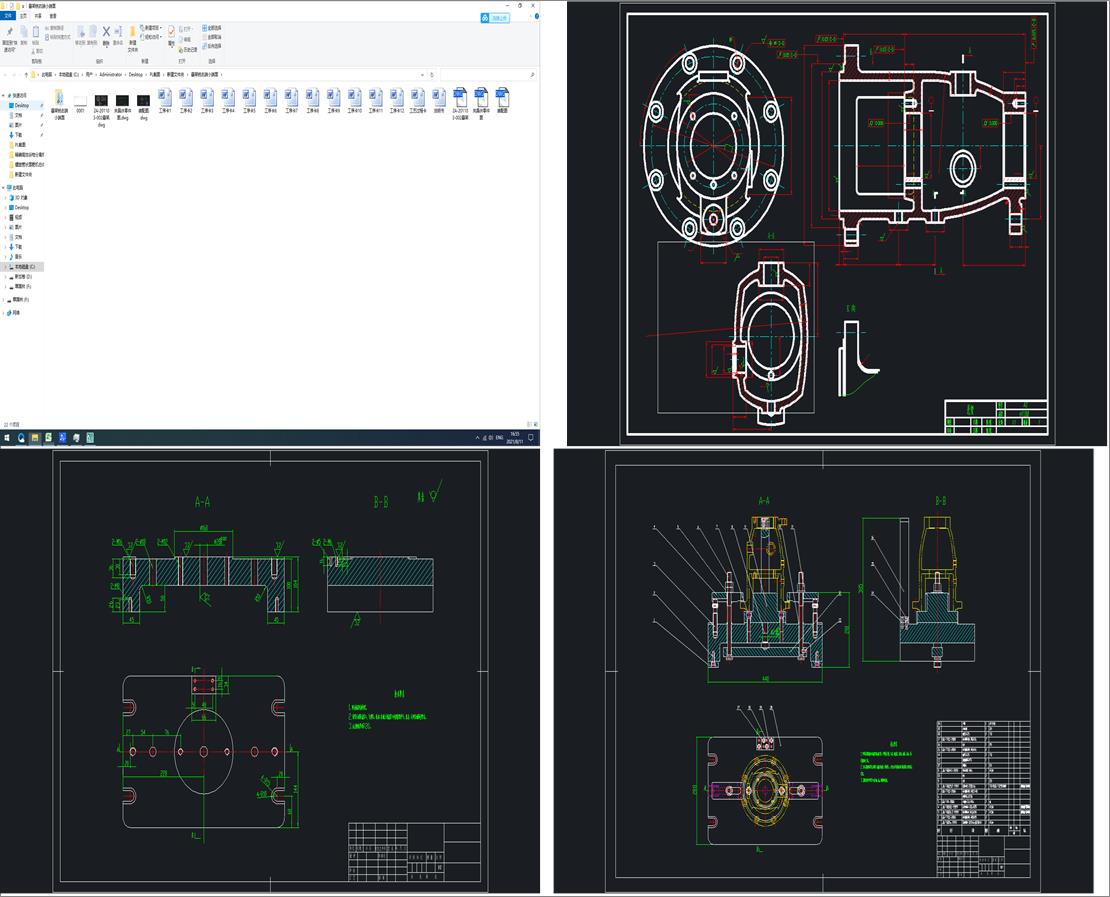
Task: Click the Copy to ribbon icon
Action: pos(92,32)
